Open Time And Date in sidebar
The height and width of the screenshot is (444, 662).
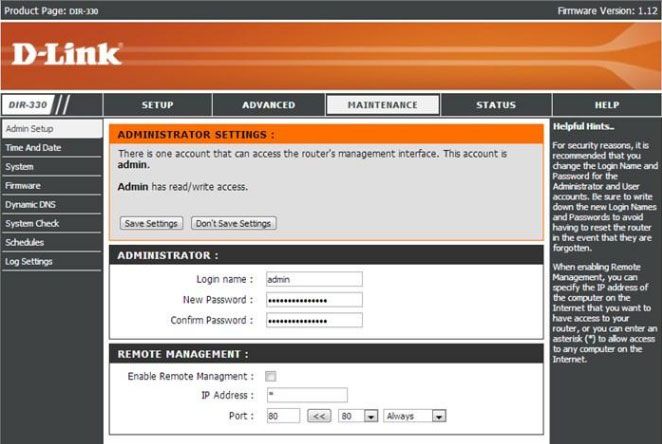click(x=34, y=148)
